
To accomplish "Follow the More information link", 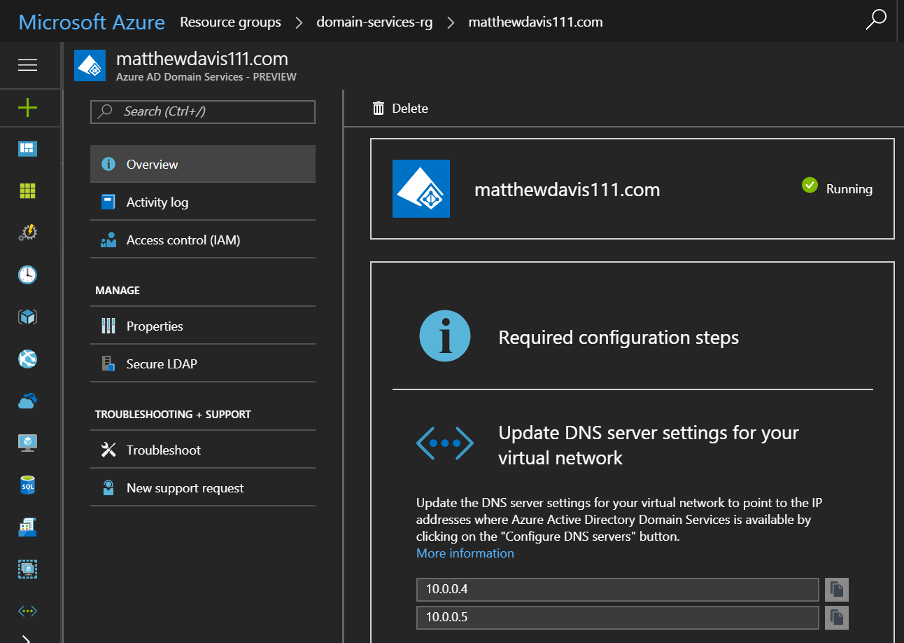I will [x=465, y=554].
